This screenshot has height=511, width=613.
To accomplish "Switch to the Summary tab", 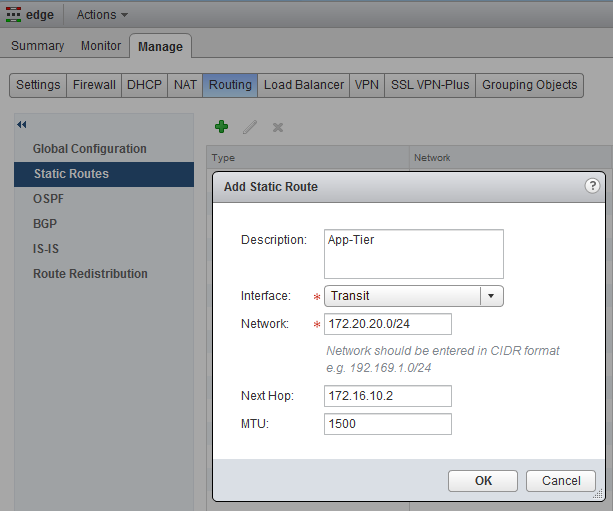I will point(37,46).
